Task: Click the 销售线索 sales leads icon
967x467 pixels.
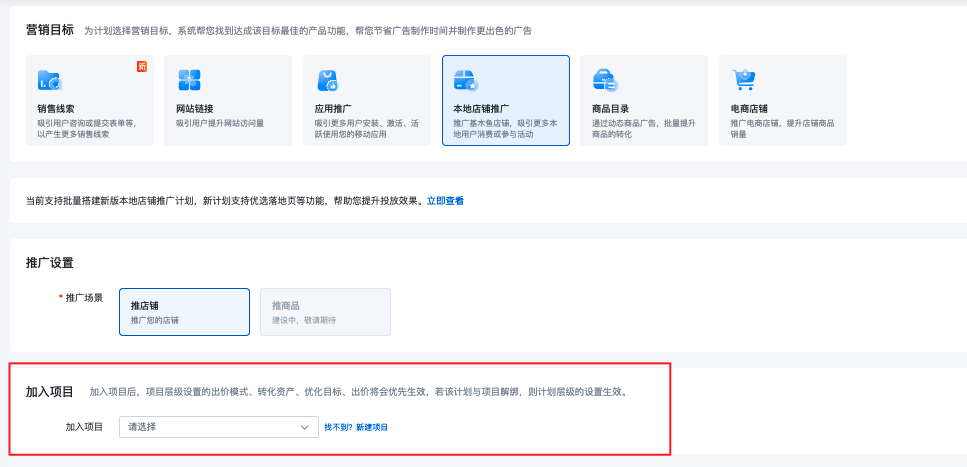Action: (49, 81)
